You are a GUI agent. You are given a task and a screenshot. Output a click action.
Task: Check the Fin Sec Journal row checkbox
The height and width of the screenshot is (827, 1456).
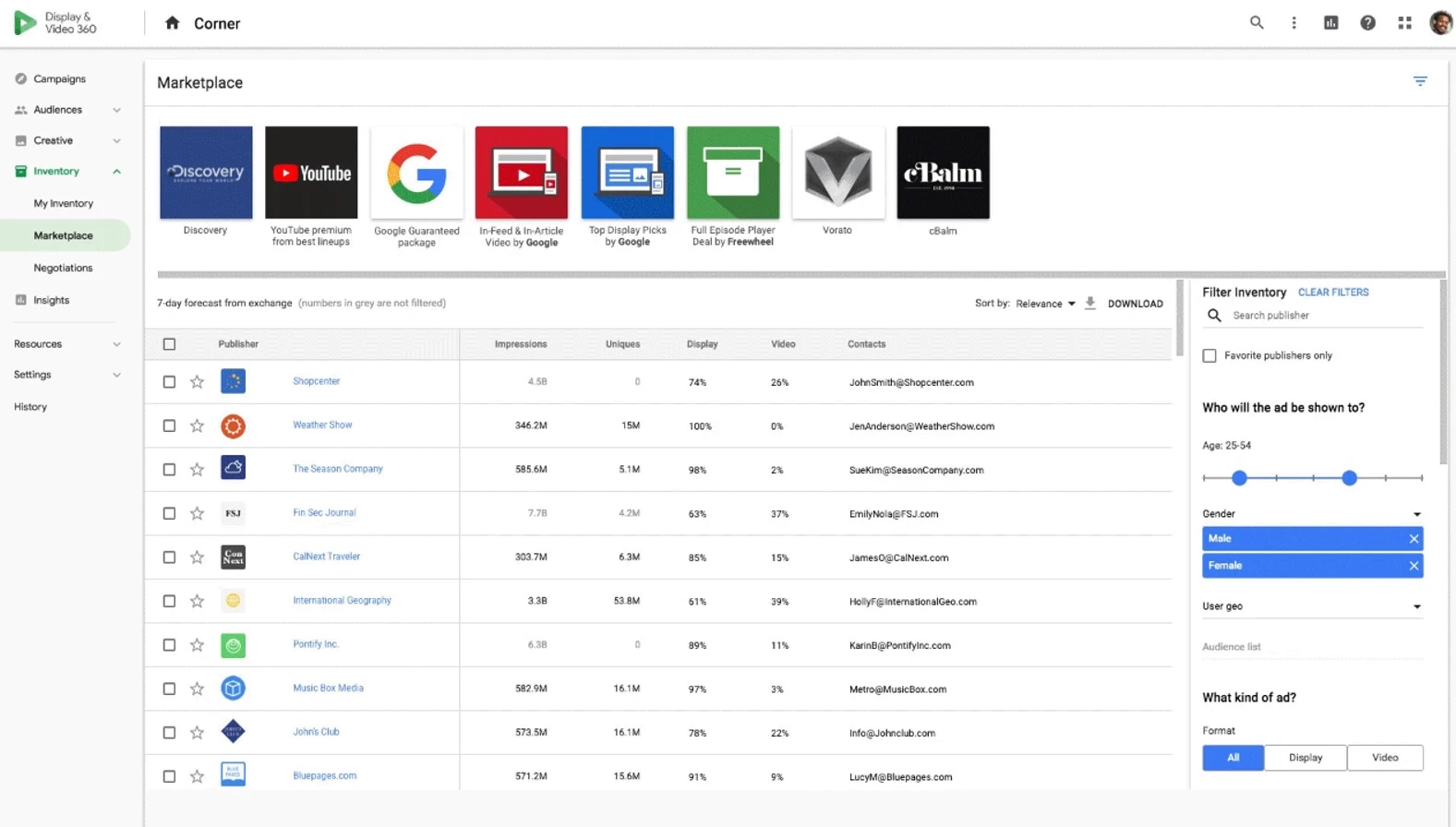click(x=169, y=513)
